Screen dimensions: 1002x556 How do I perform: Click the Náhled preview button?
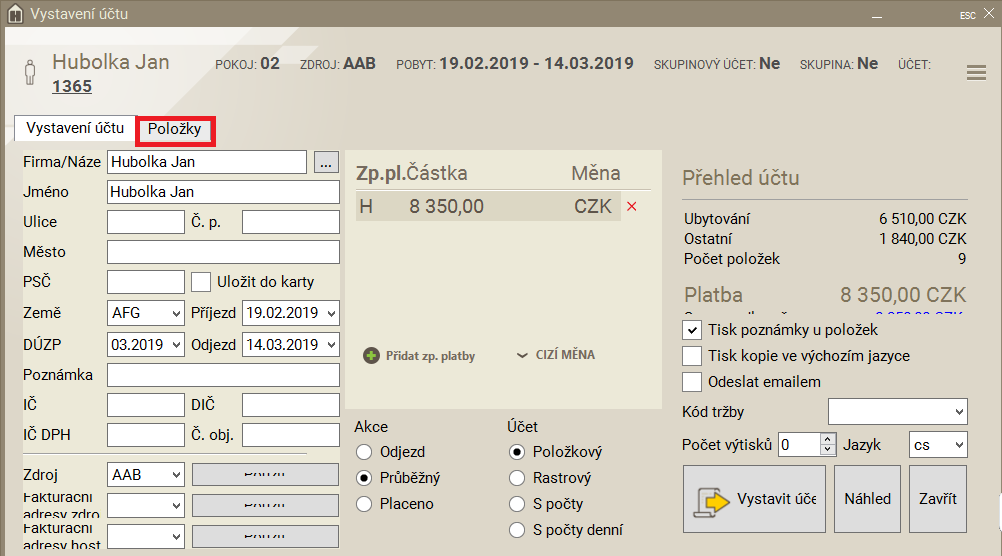tap(867, 499)
